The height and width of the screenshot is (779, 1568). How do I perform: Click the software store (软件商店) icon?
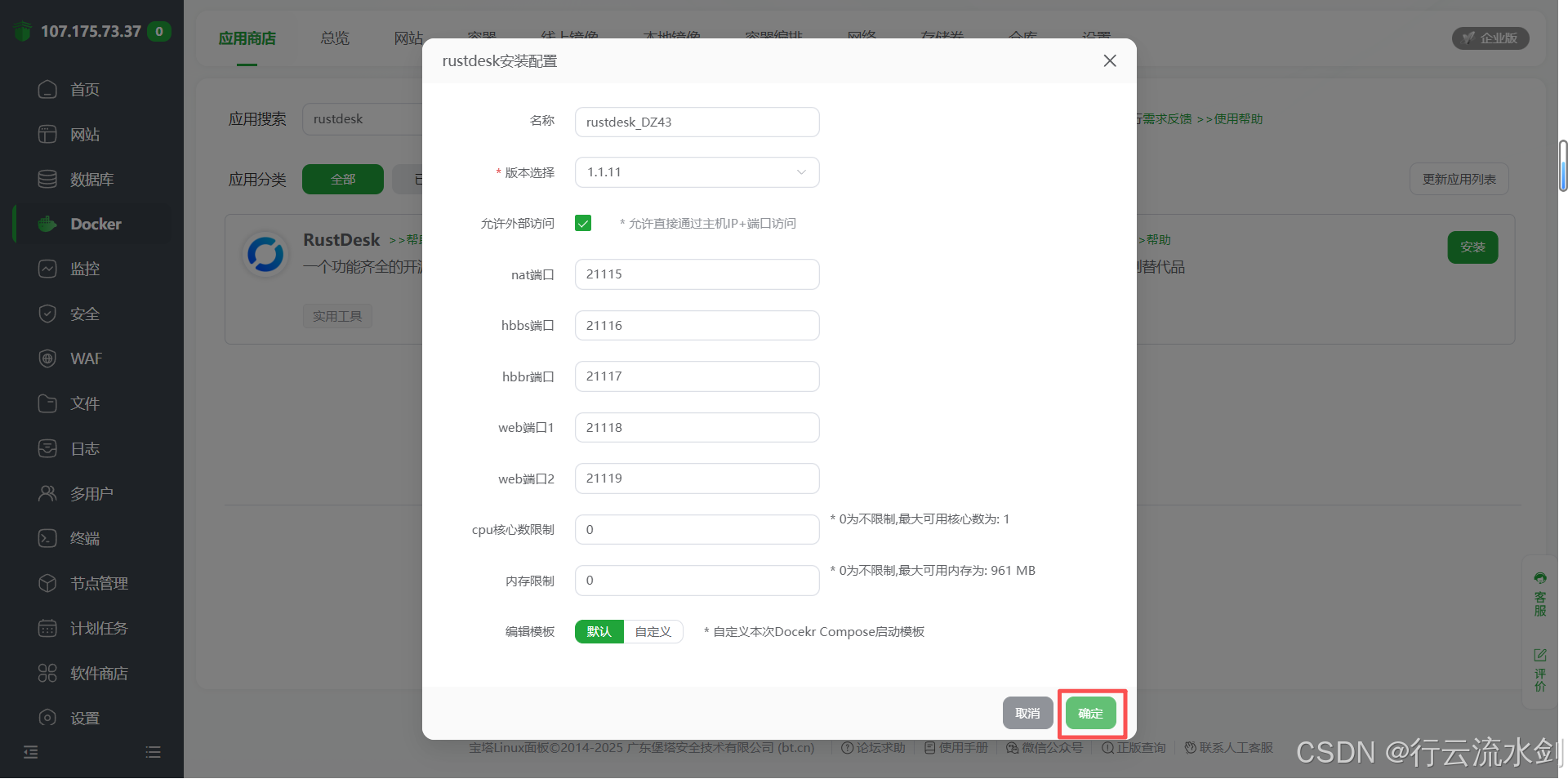(x=47, y=673)
